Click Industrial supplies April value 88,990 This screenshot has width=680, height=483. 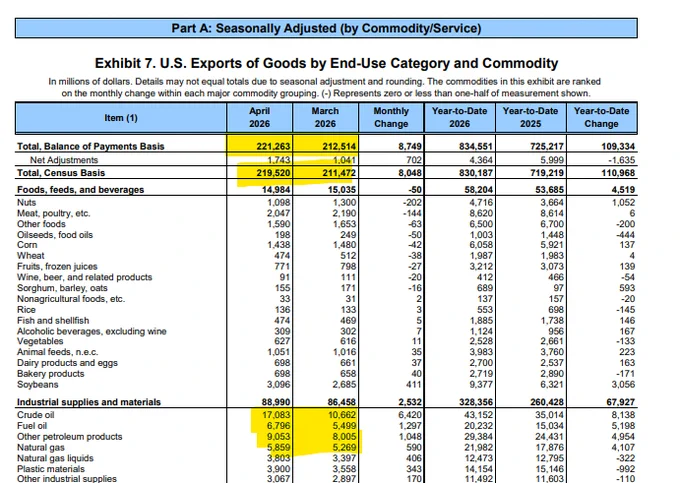[x=276, y=402]
